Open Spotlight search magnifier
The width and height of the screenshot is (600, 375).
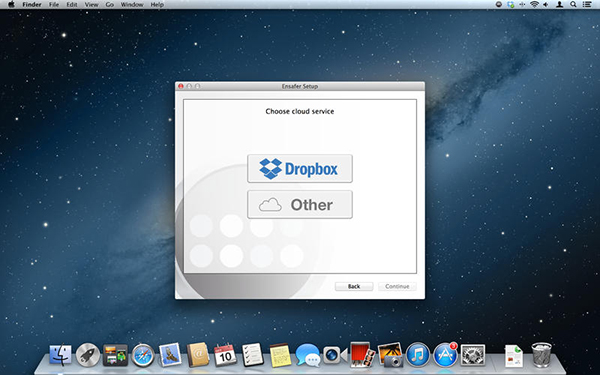point(573,4)
